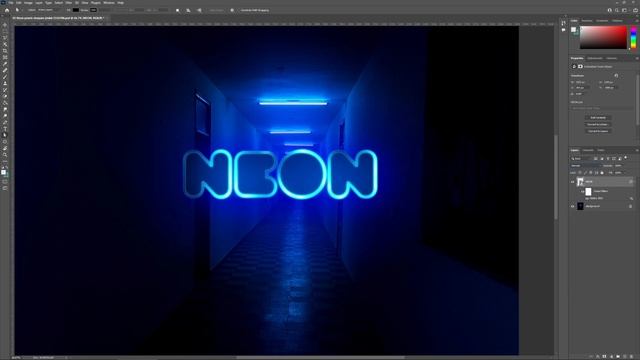Click the create new layer icon
640x360 pixels.
[624, 356]
